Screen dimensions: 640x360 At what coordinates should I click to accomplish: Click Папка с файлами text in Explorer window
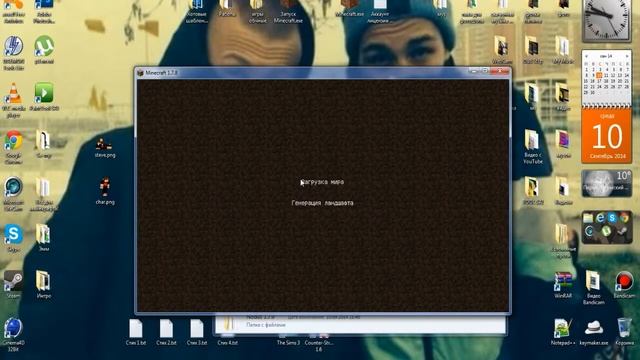(x=266, y=325)
